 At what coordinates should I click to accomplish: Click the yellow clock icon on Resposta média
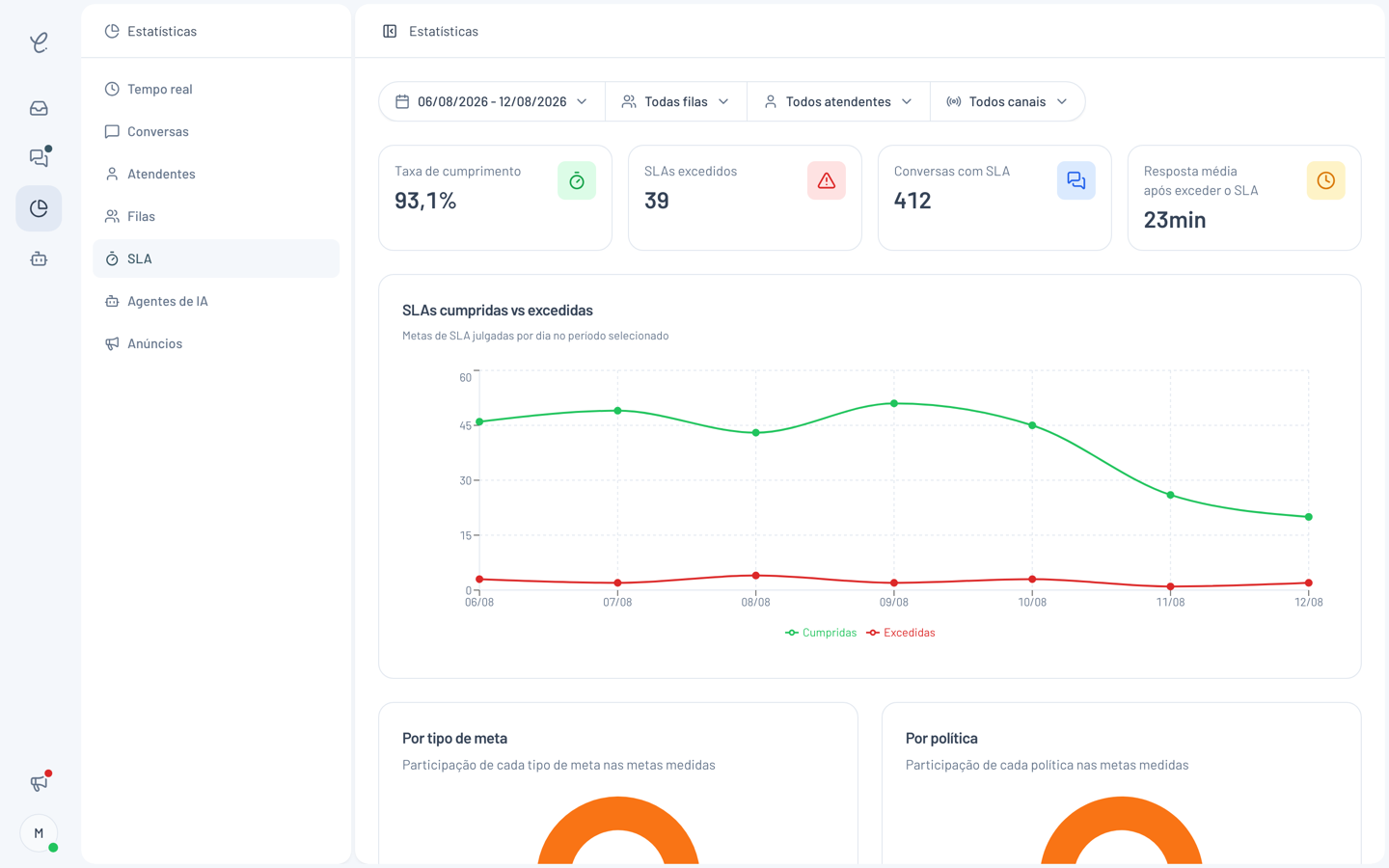click(1326, 180)
